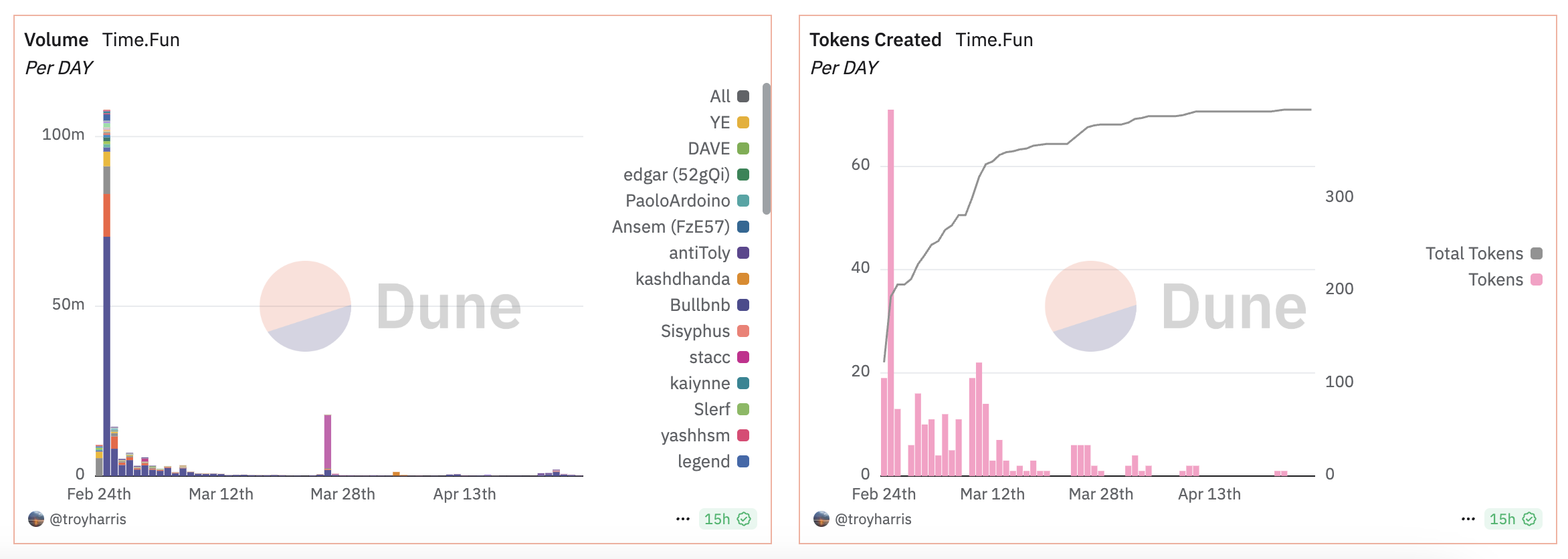The image size is (1568, 559).
Task: Hide the Total Tokens line series
Action: (x=1474, y=253)
